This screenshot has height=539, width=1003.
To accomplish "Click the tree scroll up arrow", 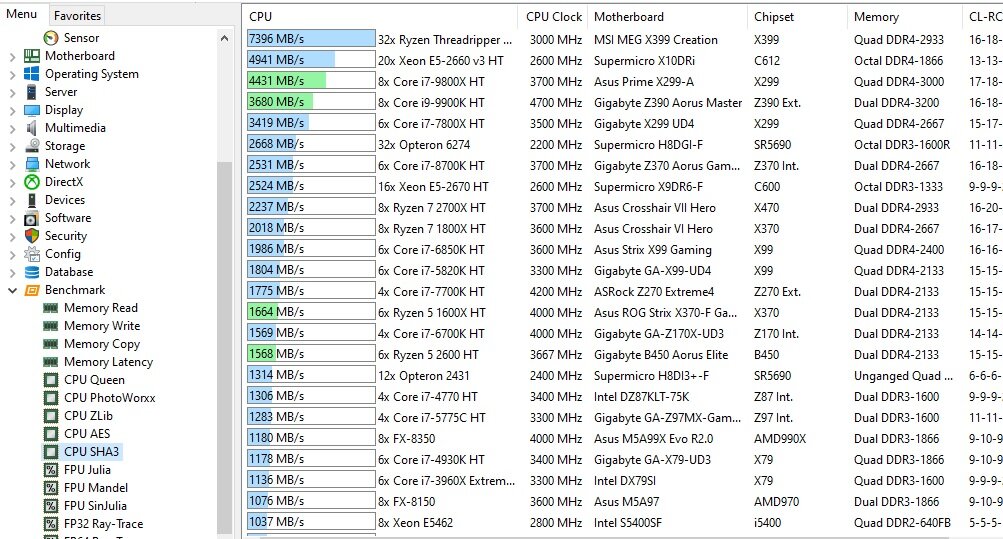I will pos(225,38).
